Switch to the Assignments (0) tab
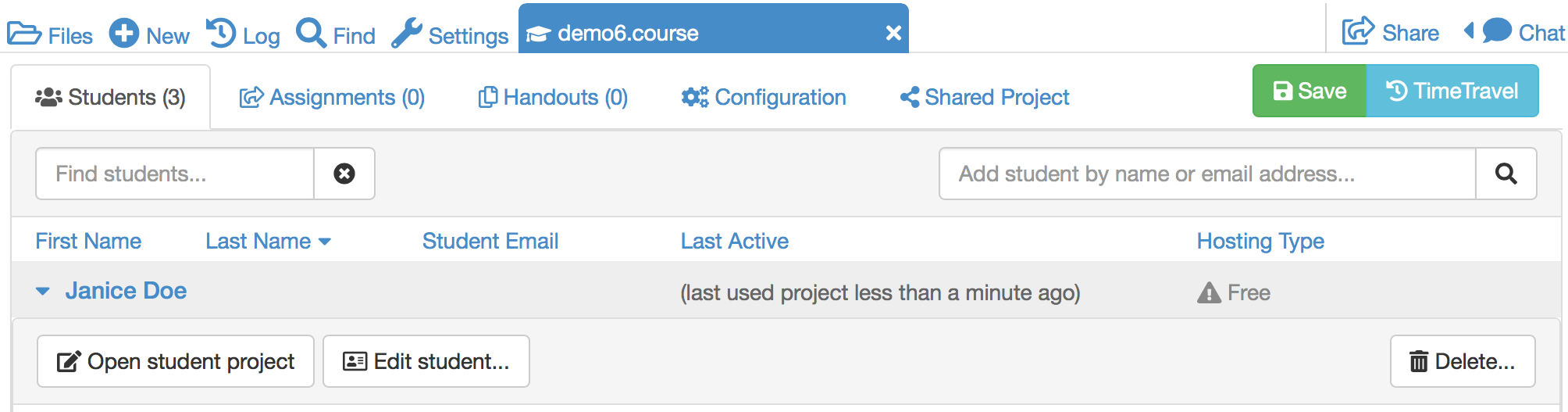Image resolution: width=1568 pixels, height=412 pixels. click(332, 97)
